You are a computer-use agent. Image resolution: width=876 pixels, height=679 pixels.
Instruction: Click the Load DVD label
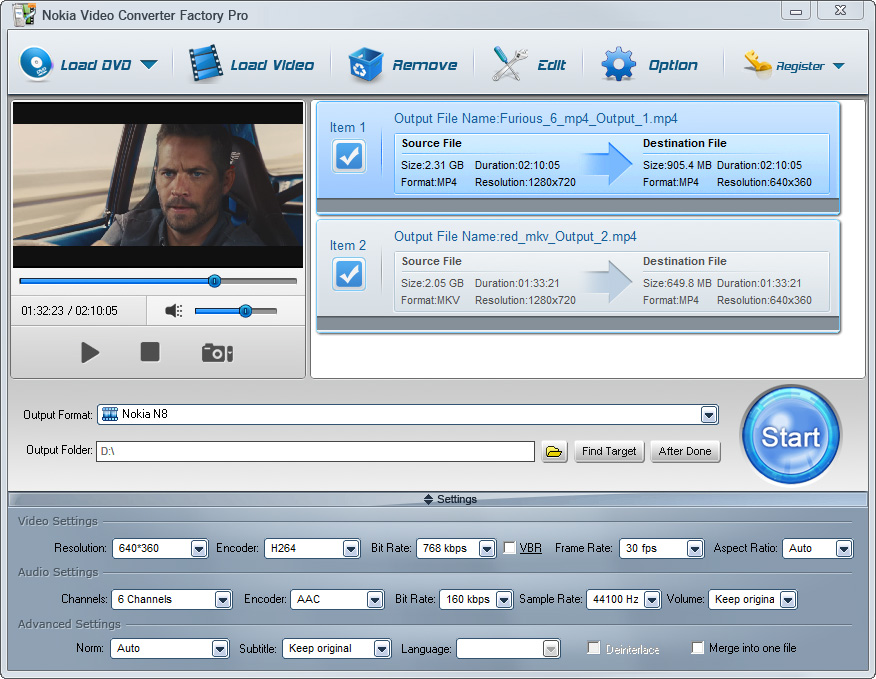96,65
